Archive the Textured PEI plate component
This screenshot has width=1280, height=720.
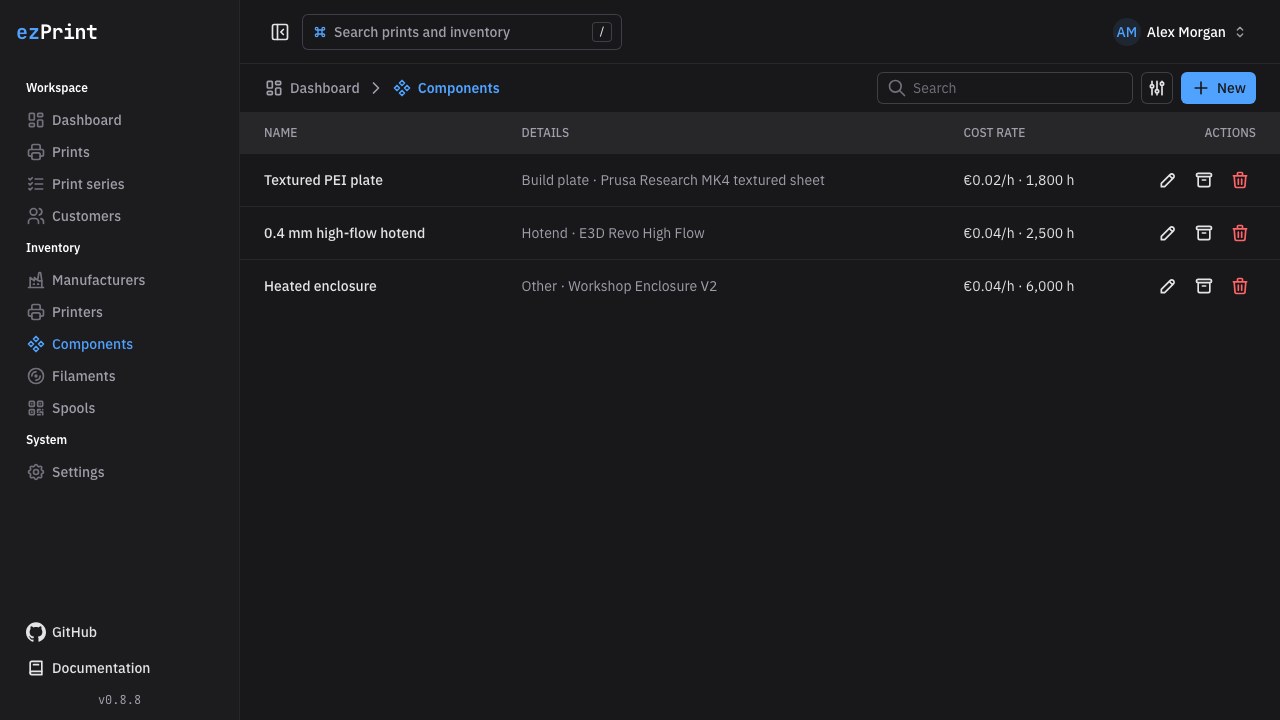click(1204, 180)
